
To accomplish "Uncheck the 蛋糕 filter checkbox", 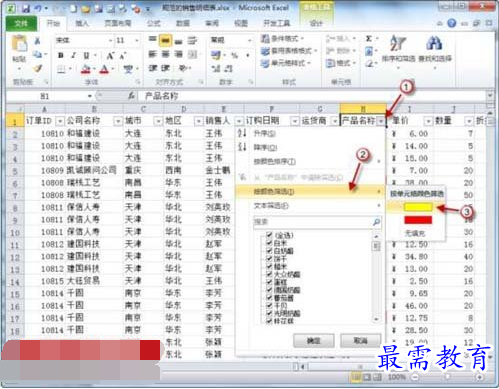I will pyautogui.click(x=269, y=282).
